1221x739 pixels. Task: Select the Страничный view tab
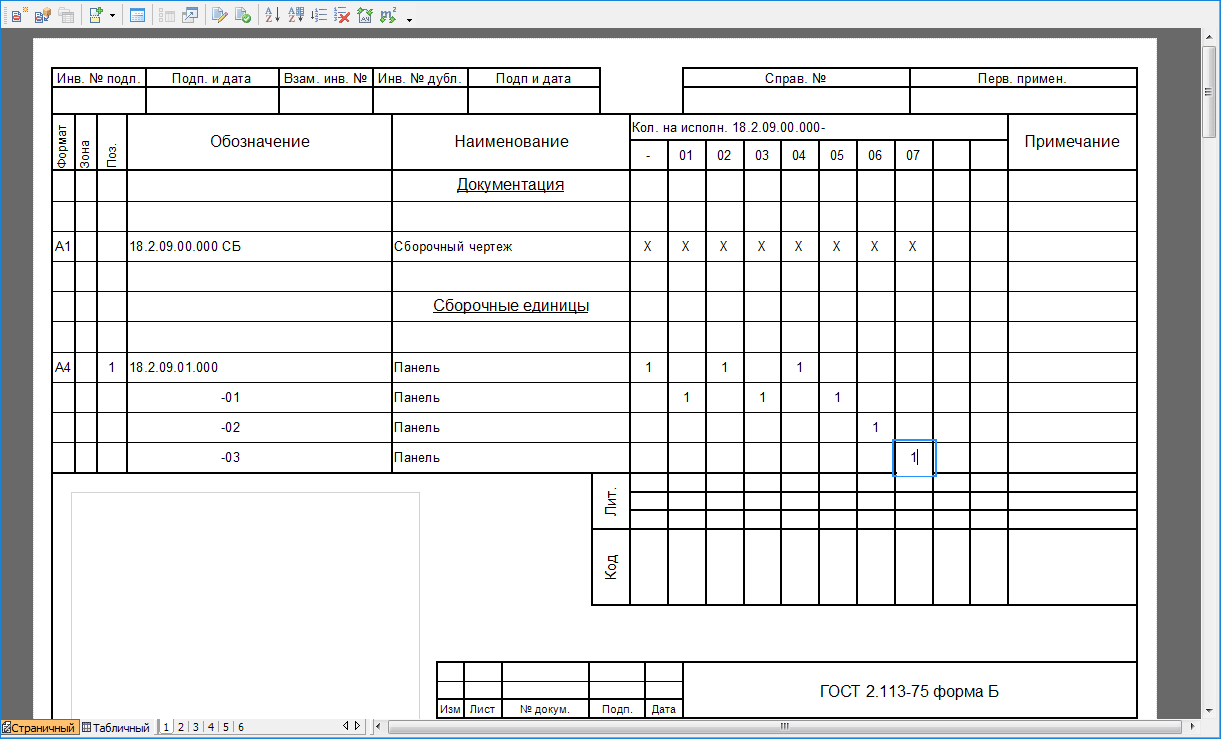coord(41,727)
